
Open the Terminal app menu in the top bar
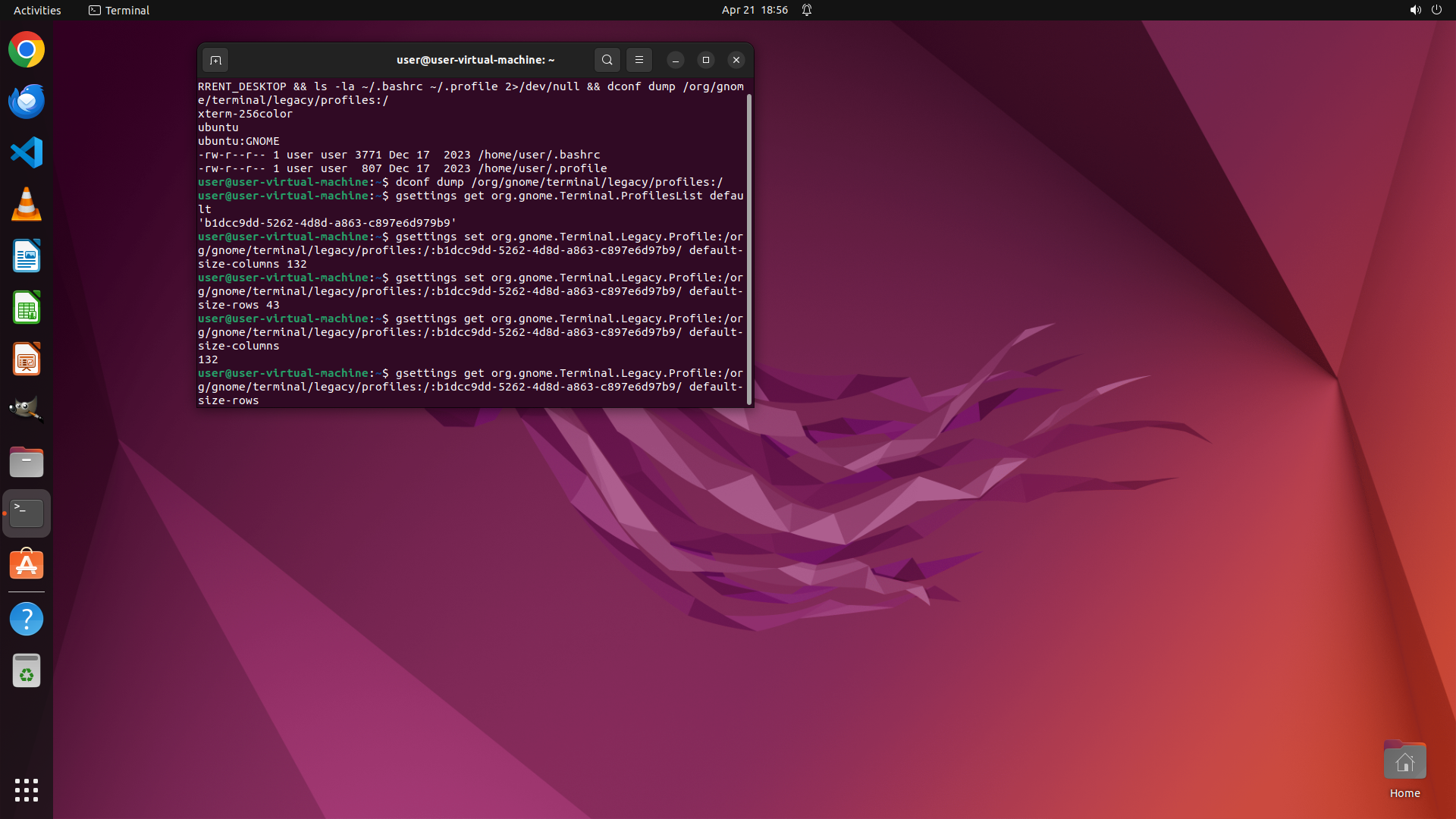(x=119, y=10)
